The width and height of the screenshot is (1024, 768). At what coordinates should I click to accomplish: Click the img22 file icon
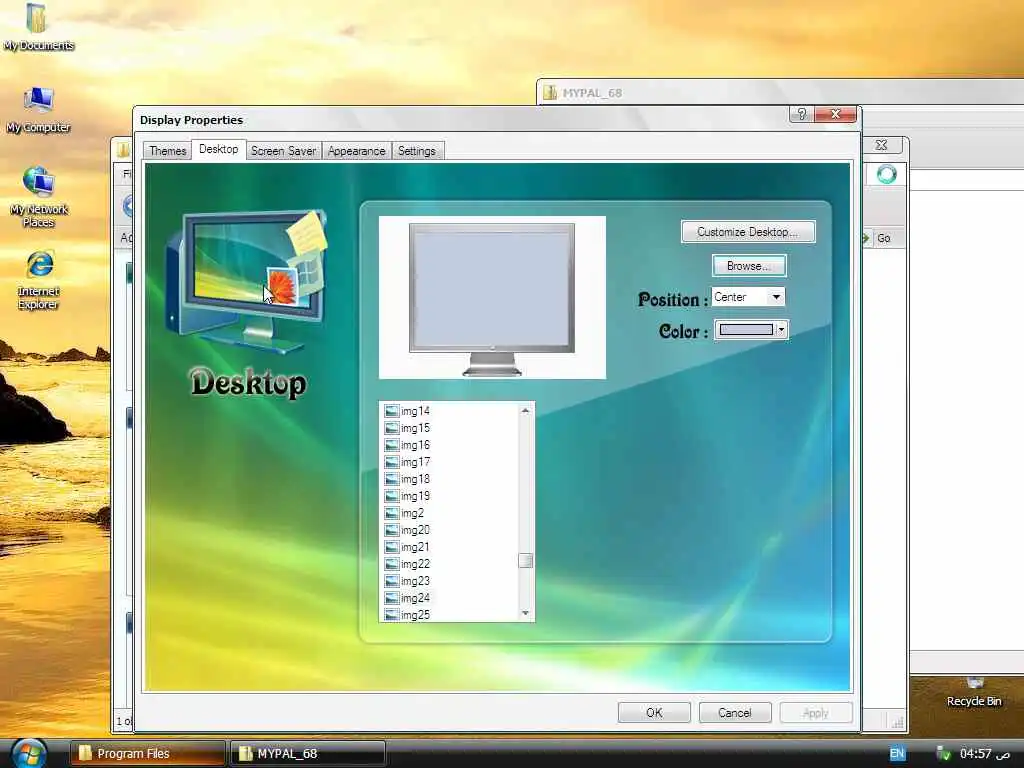[392, 564]
